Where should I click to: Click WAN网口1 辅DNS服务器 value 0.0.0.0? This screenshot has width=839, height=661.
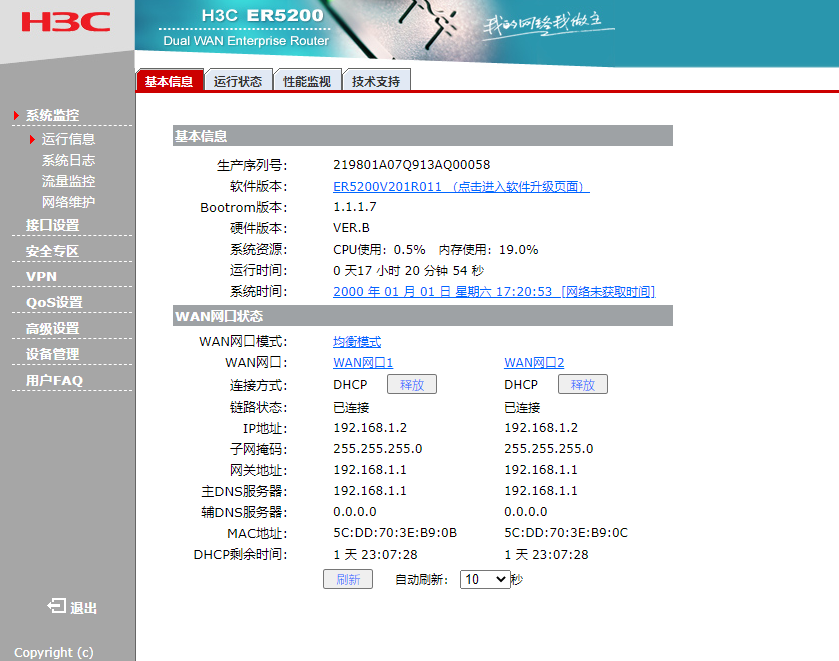tap(354, 512)
